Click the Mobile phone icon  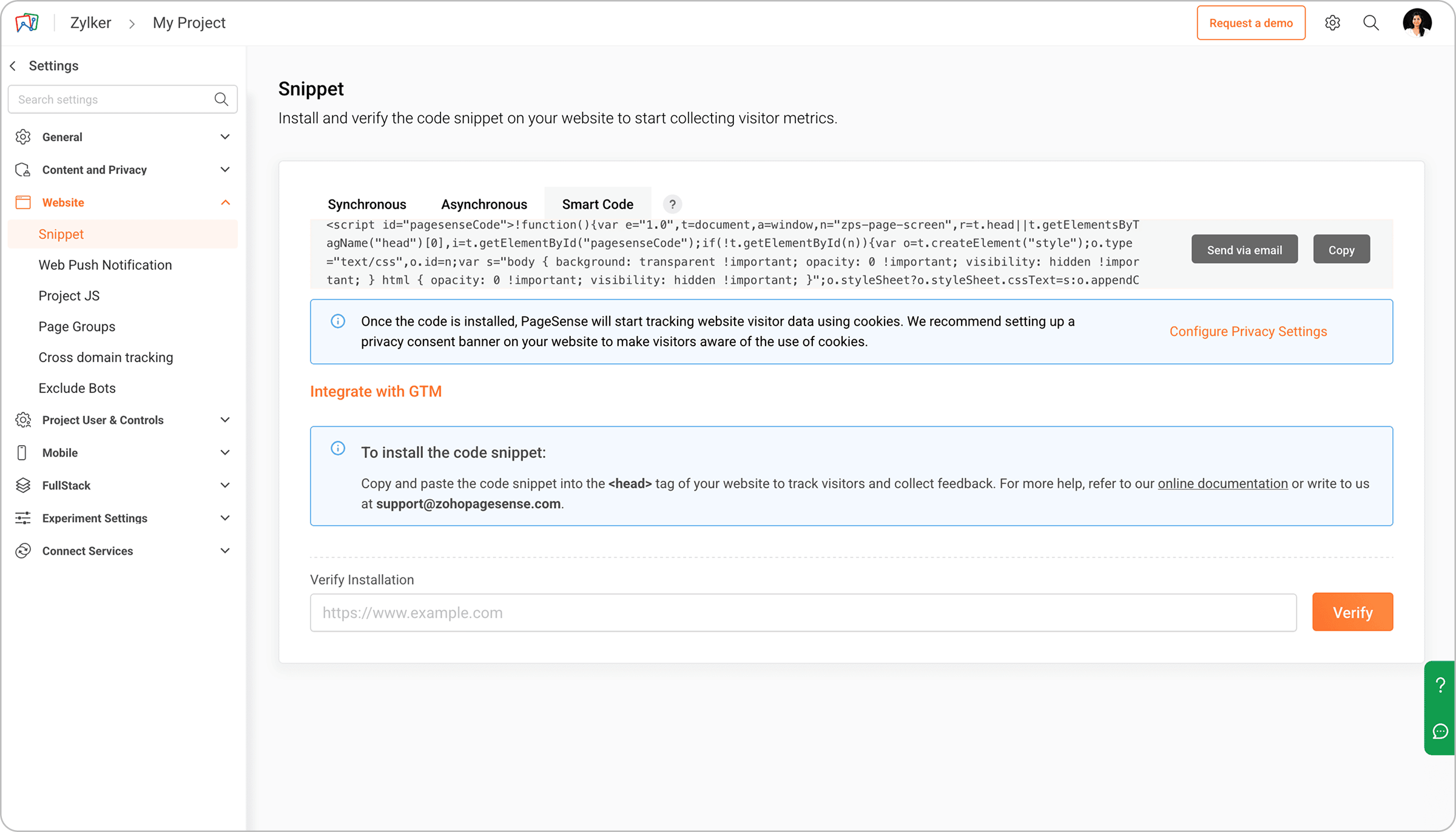22,453
